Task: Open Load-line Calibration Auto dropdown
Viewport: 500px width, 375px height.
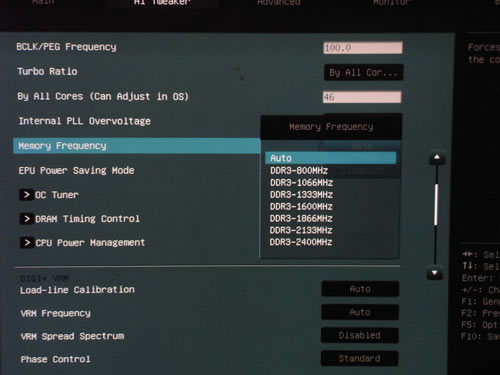Action: tap(360, 289)
